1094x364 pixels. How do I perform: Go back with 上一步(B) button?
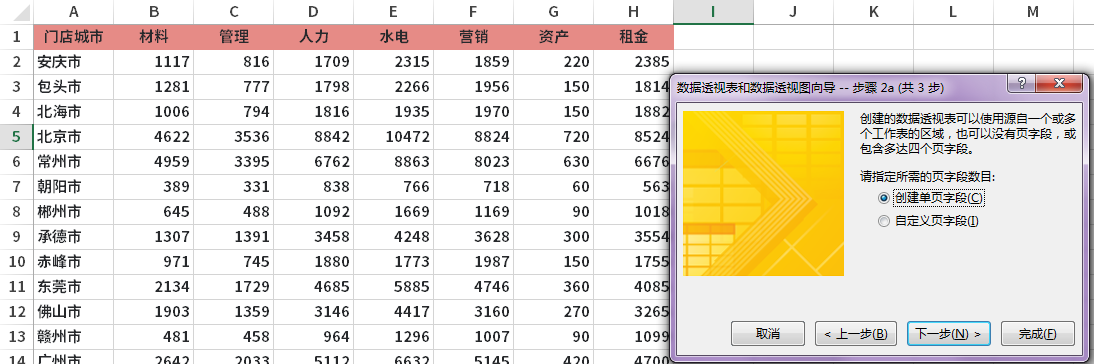click(x=855, y=333)
